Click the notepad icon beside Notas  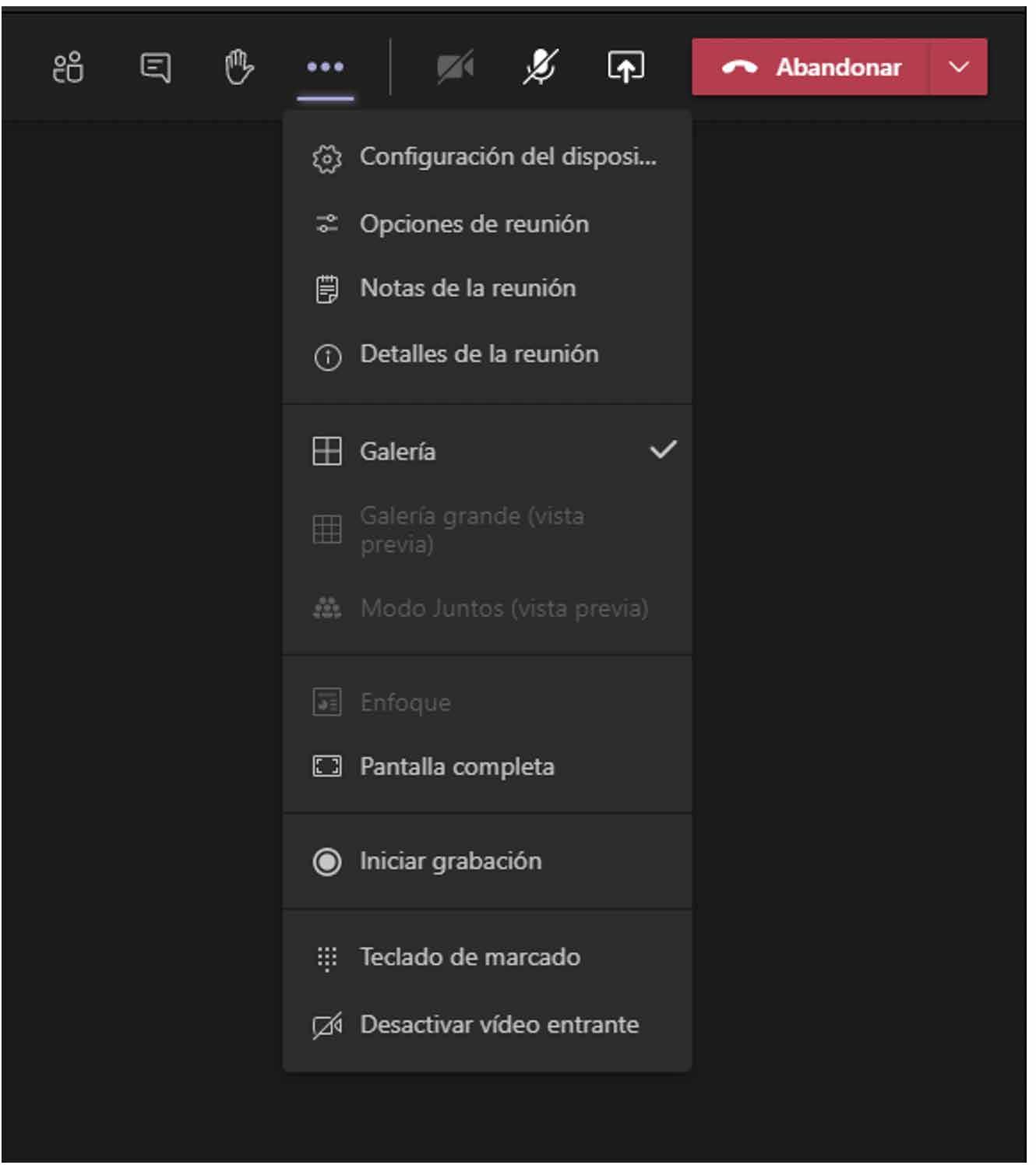[x=327, y=289]
